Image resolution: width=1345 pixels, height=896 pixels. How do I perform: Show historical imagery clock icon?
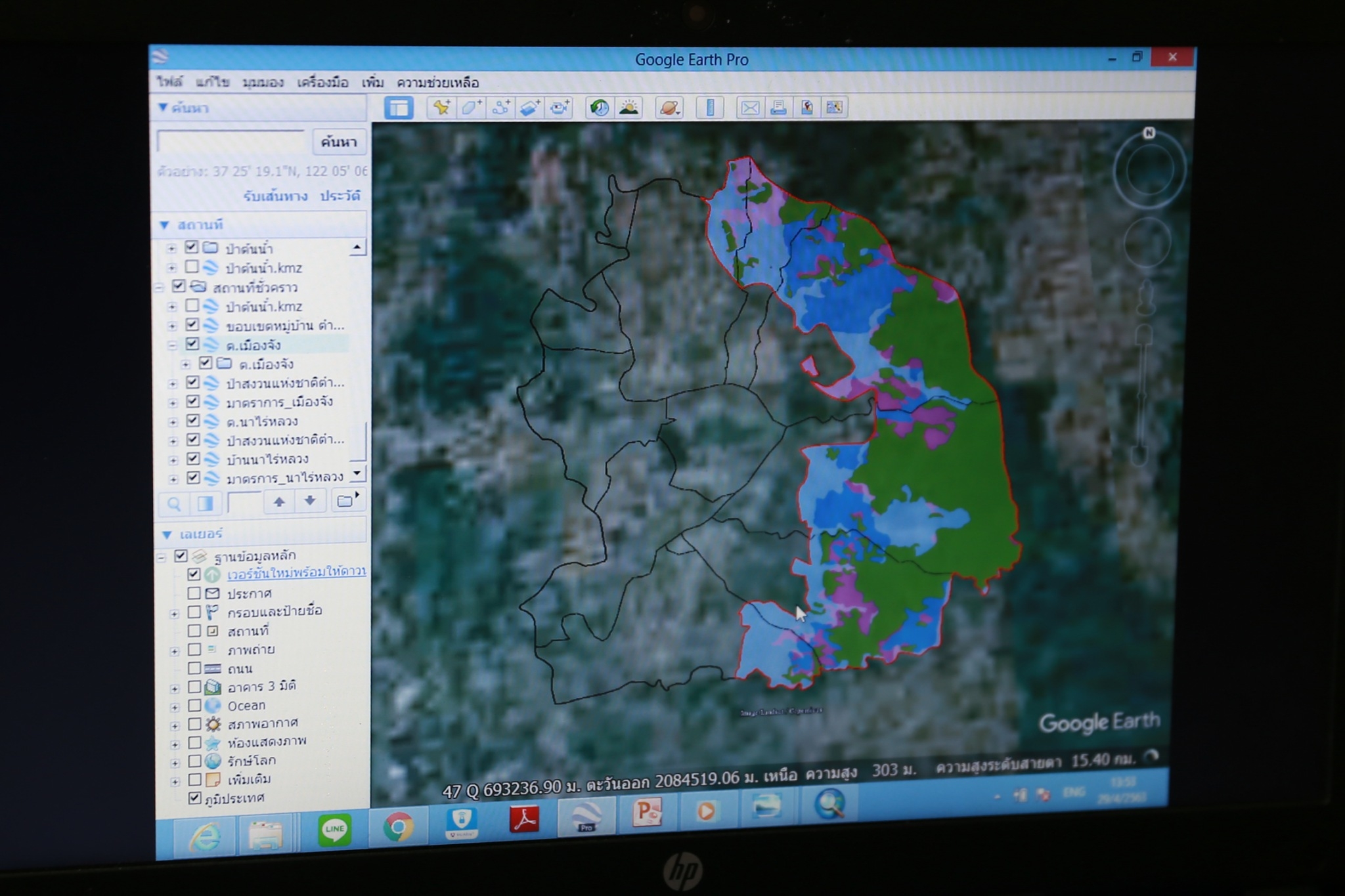599,107
